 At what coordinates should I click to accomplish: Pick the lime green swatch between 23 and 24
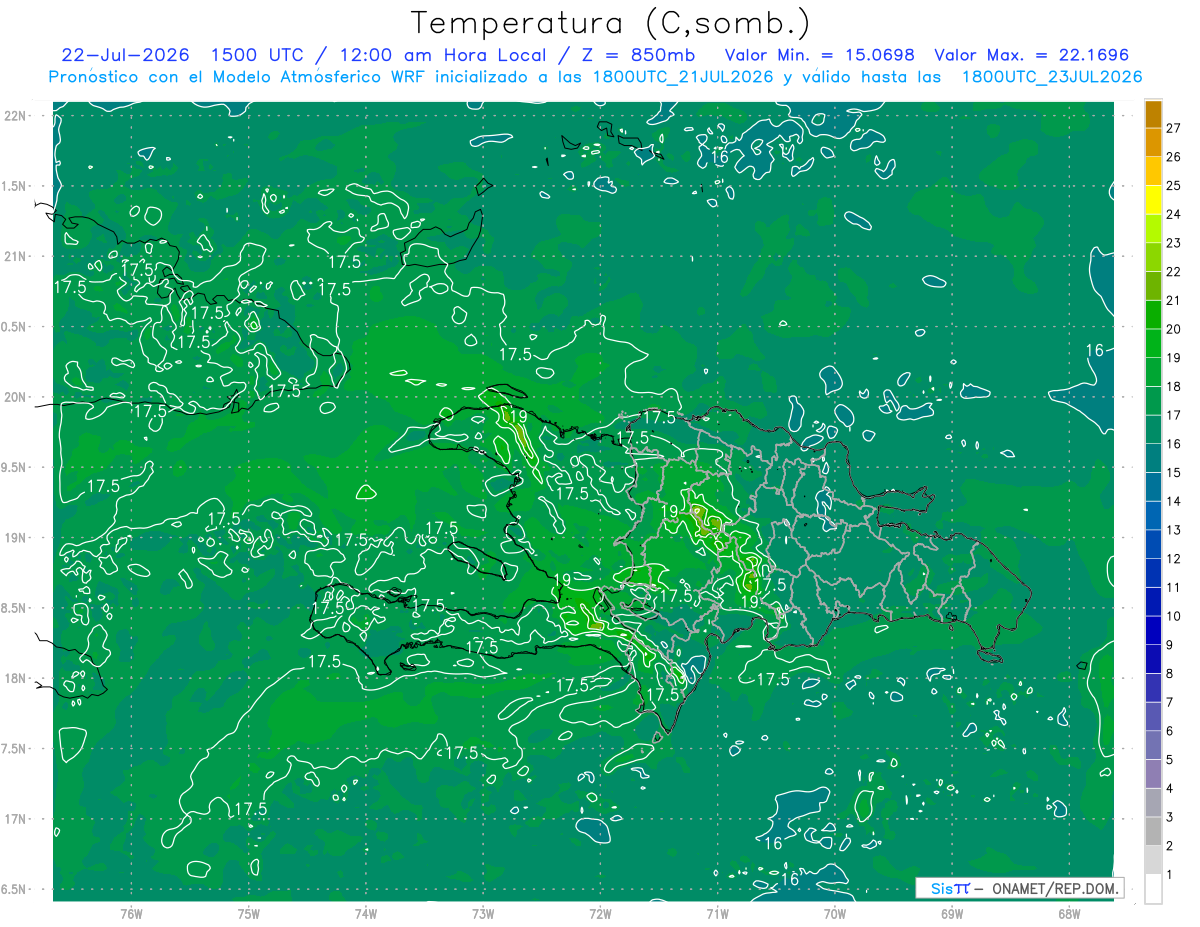(x=1153, y=228)
